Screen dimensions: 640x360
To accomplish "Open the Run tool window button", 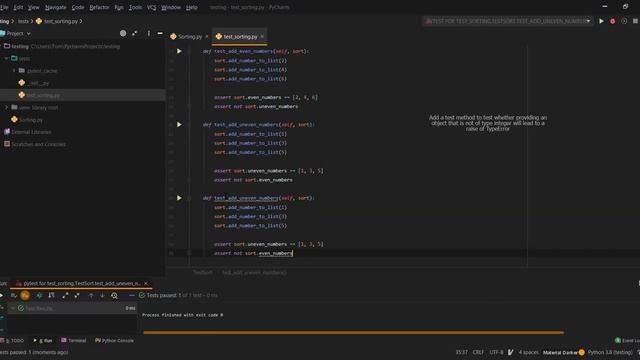I will 43,340.
